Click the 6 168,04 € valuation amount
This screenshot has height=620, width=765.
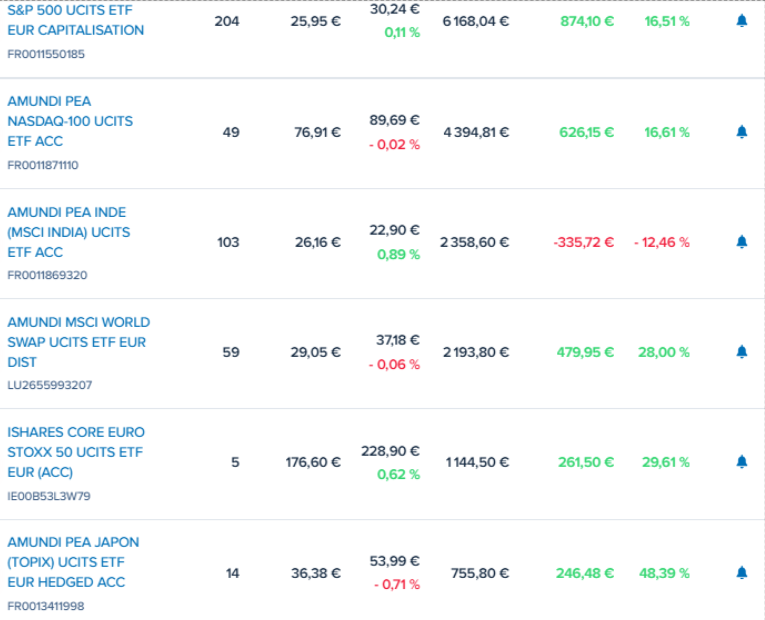click(476, 21)
